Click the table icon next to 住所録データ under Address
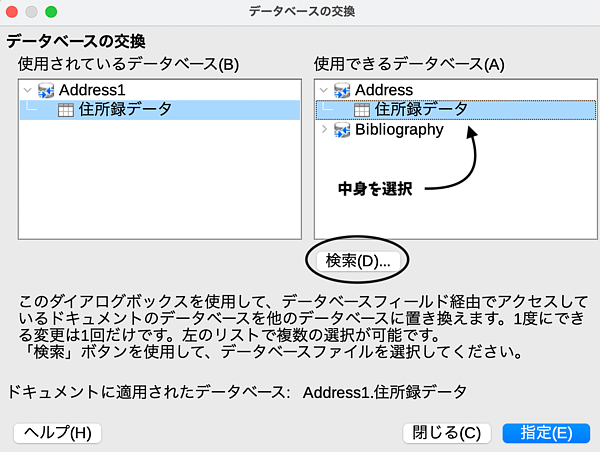This screenshot has width=600, height=452. coord(362,110)
